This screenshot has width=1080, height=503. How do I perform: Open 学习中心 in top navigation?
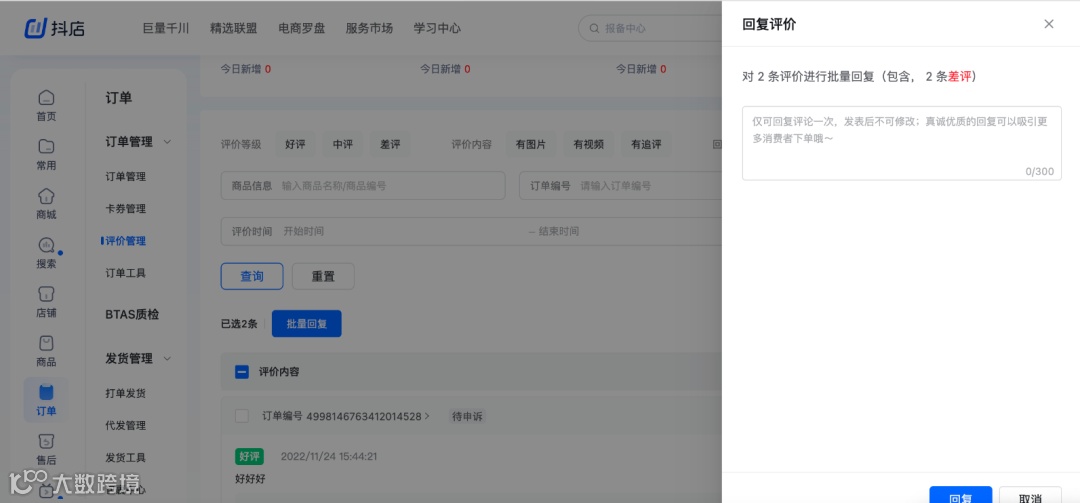[437, 28]
